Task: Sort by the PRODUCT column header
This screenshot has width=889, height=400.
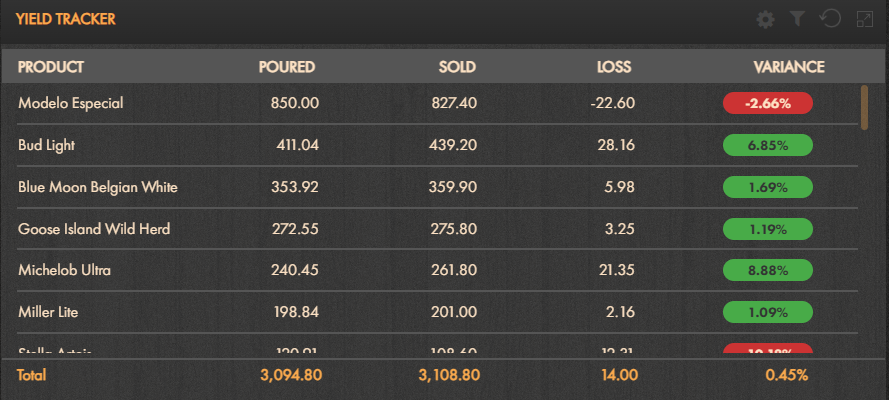Action: tap(50, 67)
